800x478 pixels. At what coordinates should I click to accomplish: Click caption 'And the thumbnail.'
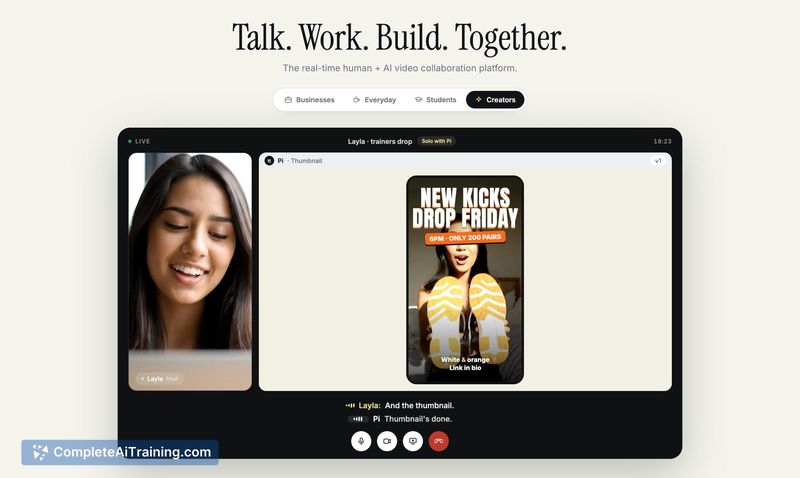(419, 406)
